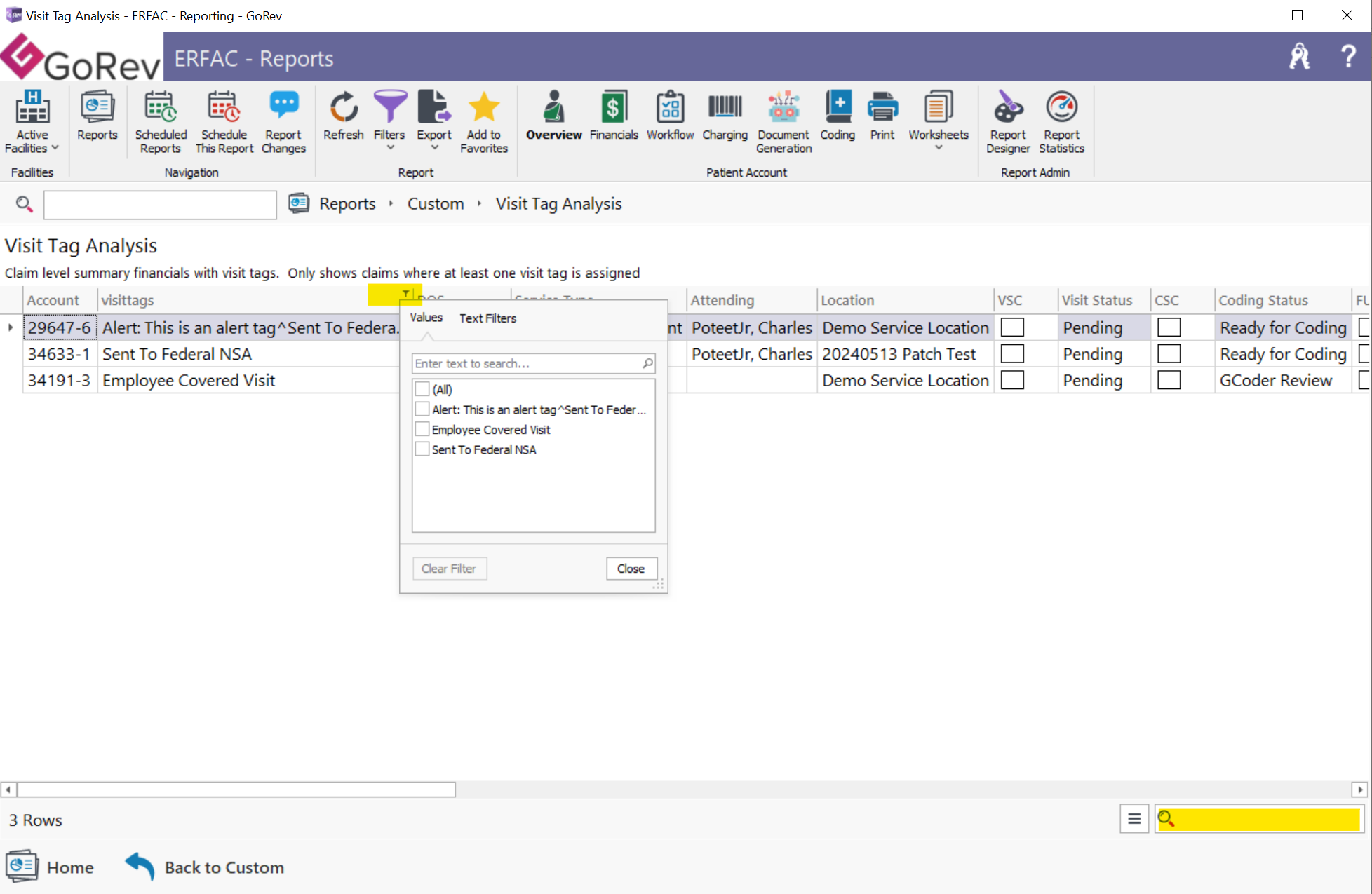
Task: Click the filter values search field
Action: tap(533, 363)
